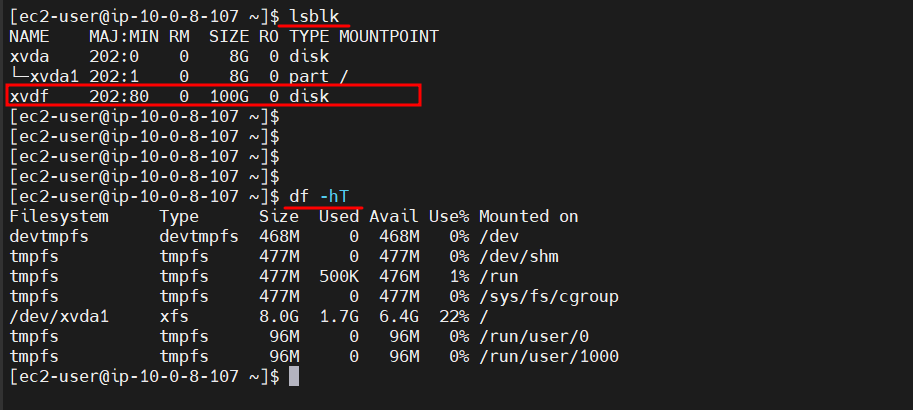Click the Avail column header

[x=394, y=217]
